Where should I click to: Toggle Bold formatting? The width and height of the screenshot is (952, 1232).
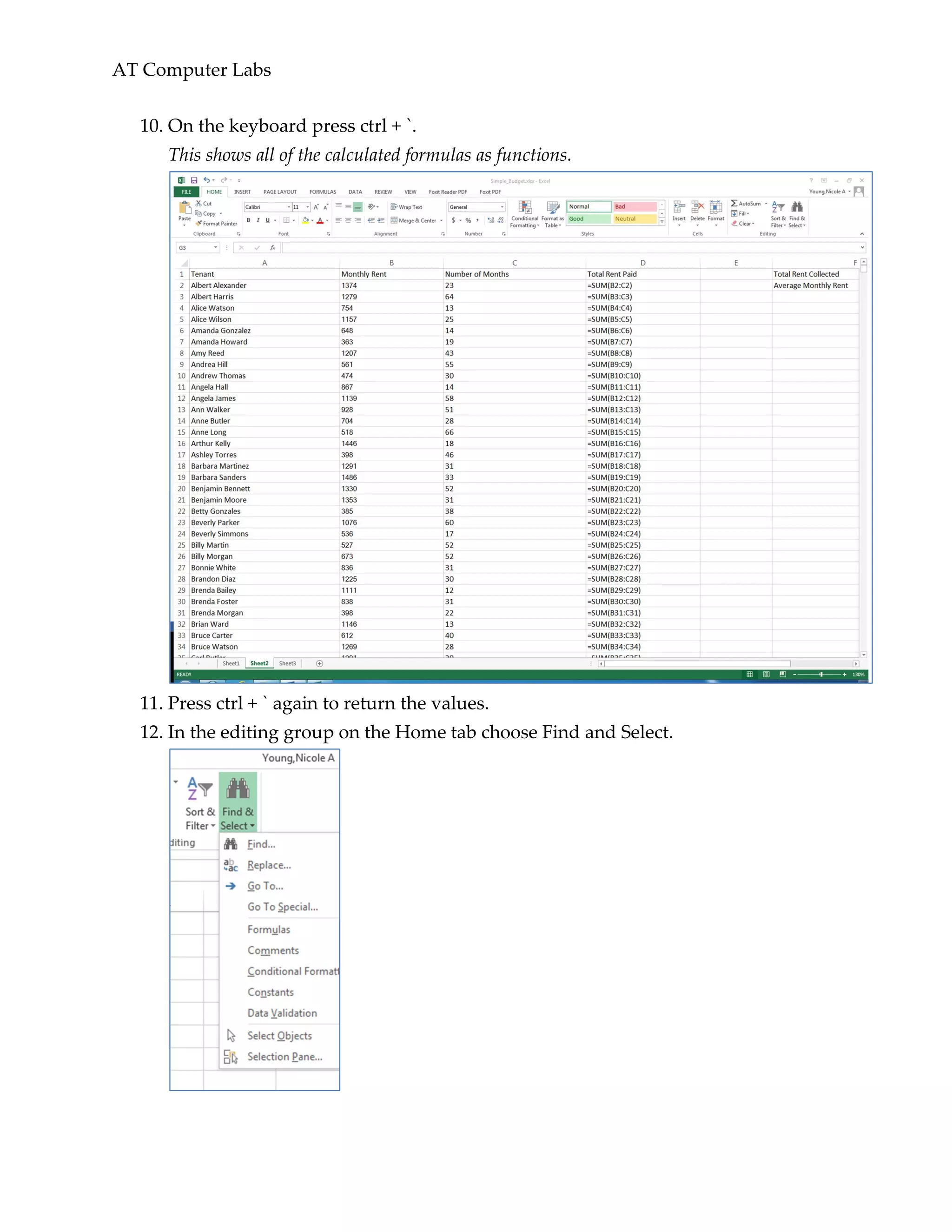(x=248, y=220)
